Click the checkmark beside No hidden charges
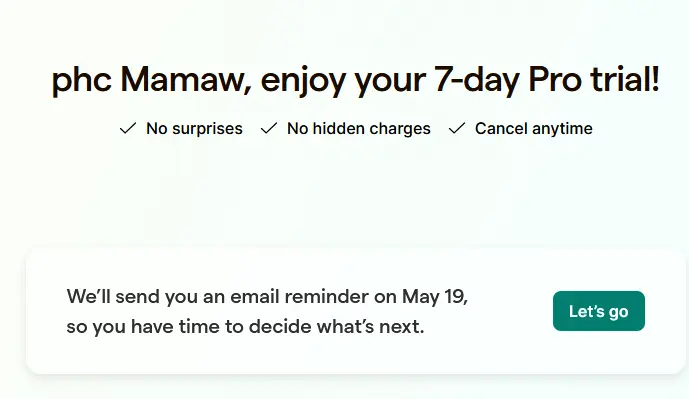689x399 pixels. 269,128
